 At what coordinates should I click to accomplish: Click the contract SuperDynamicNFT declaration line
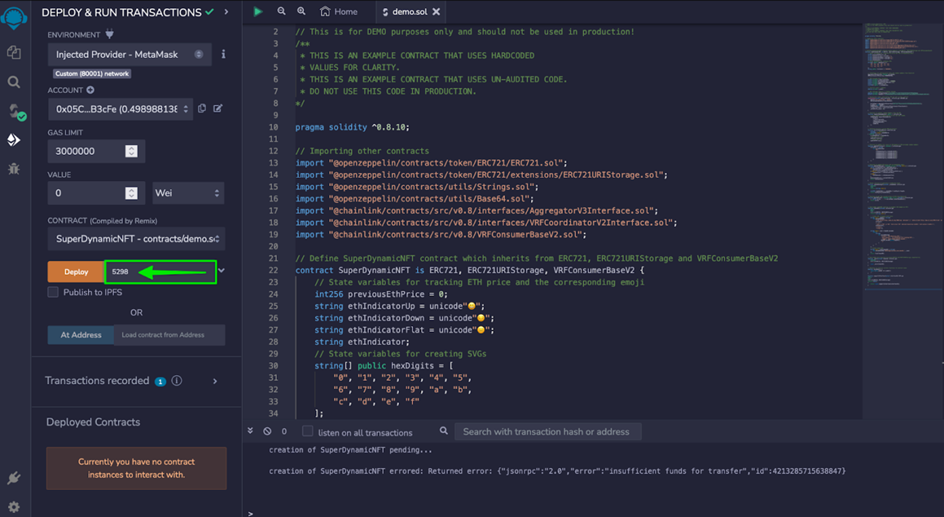470,270
